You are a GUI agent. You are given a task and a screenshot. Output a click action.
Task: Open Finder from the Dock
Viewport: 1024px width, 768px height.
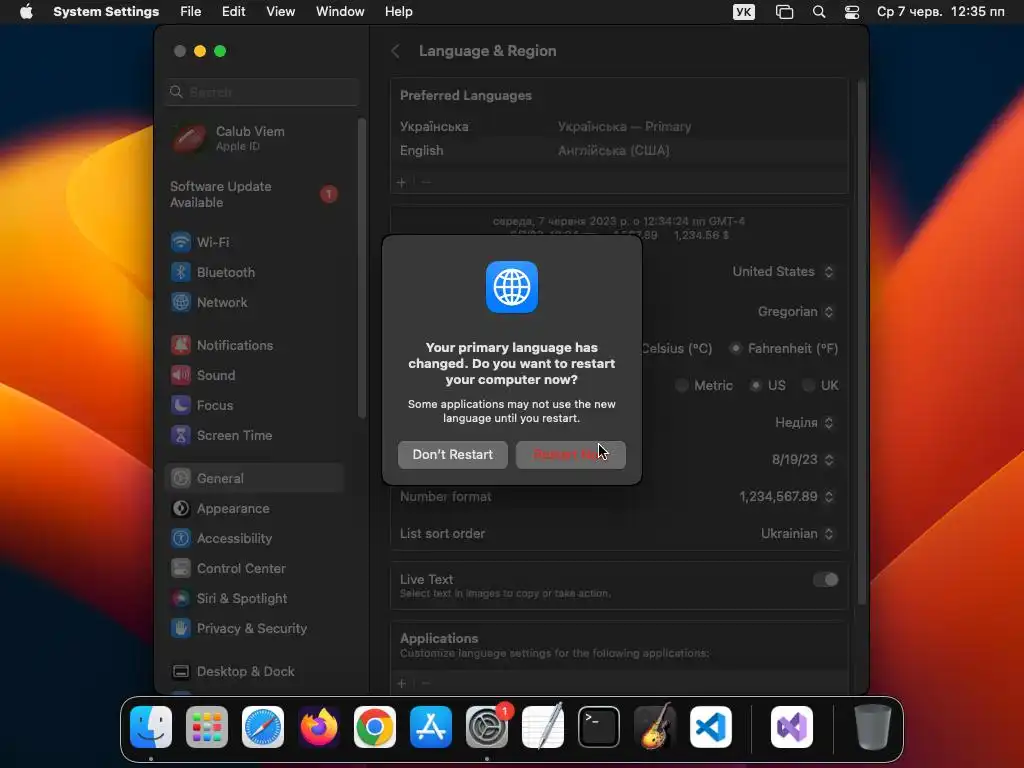coord(151,727)
